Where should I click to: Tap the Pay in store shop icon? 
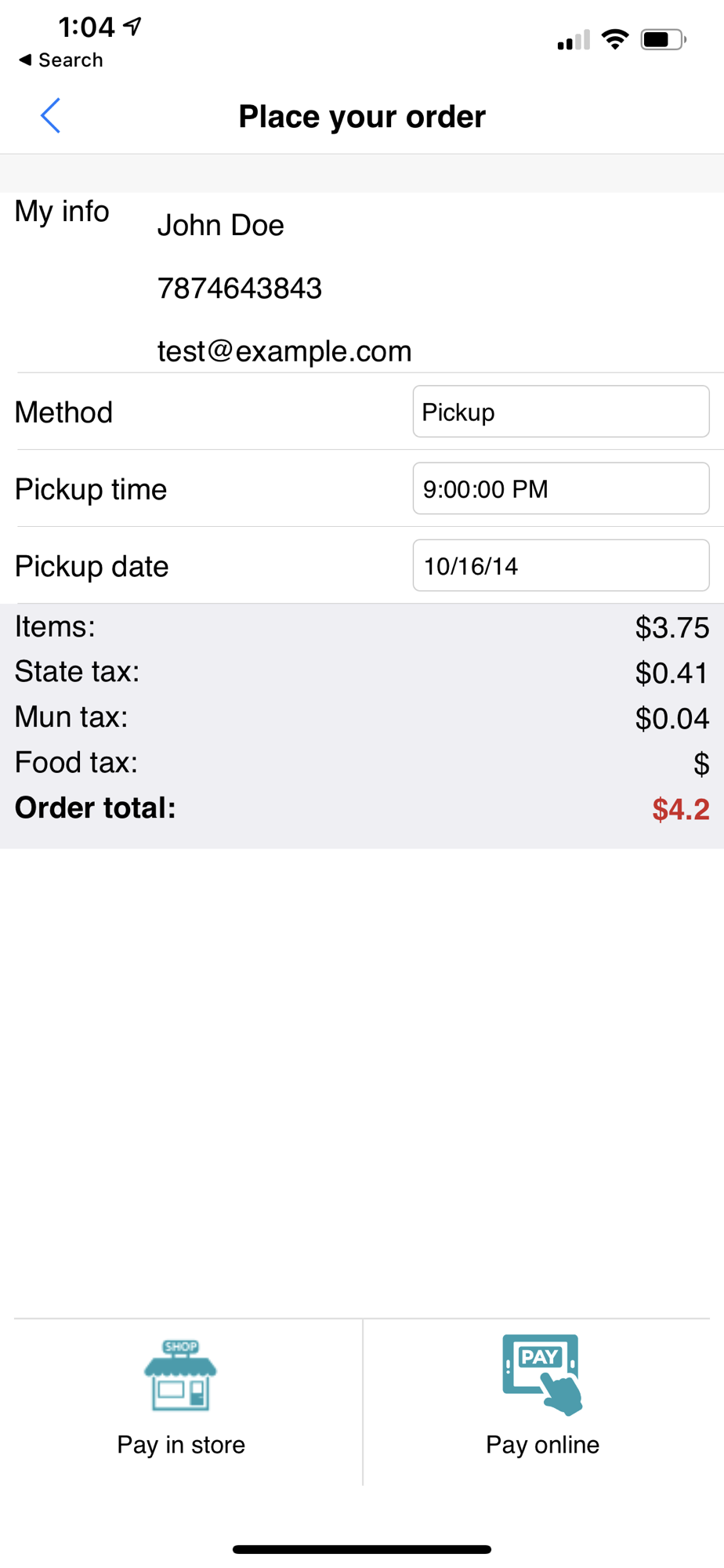tap(180, 1375)
